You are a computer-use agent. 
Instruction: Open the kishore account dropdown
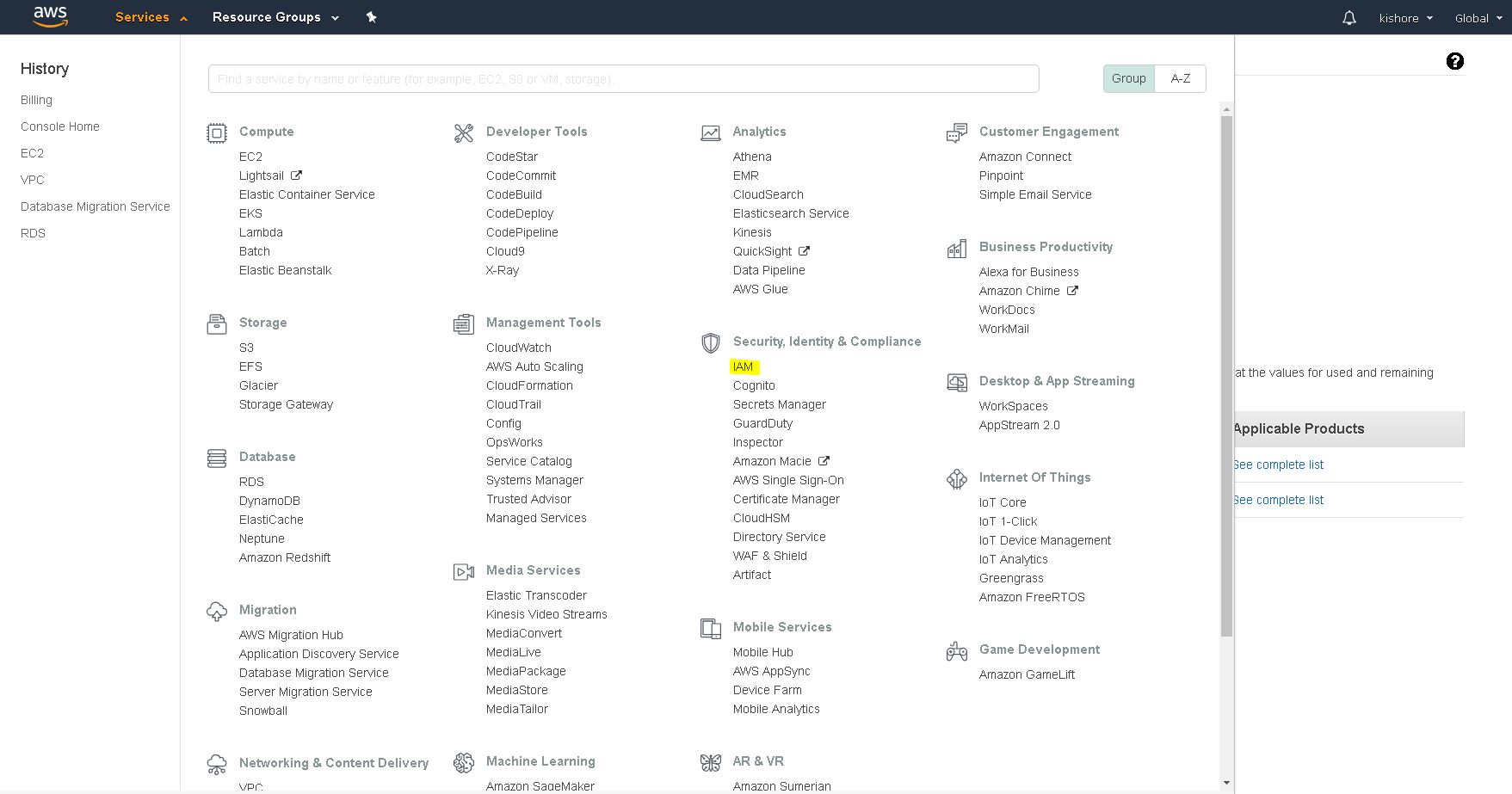pyautogui.click(x=1405, y=18)
